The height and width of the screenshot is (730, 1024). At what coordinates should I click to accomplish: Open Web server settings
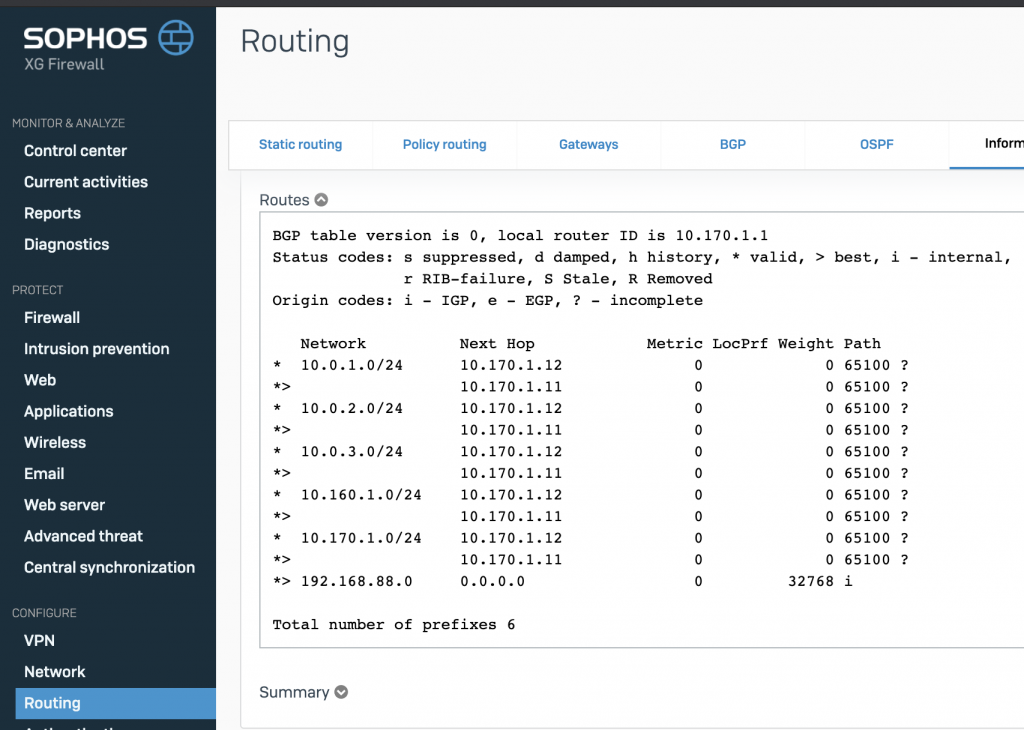pos(65,505)
